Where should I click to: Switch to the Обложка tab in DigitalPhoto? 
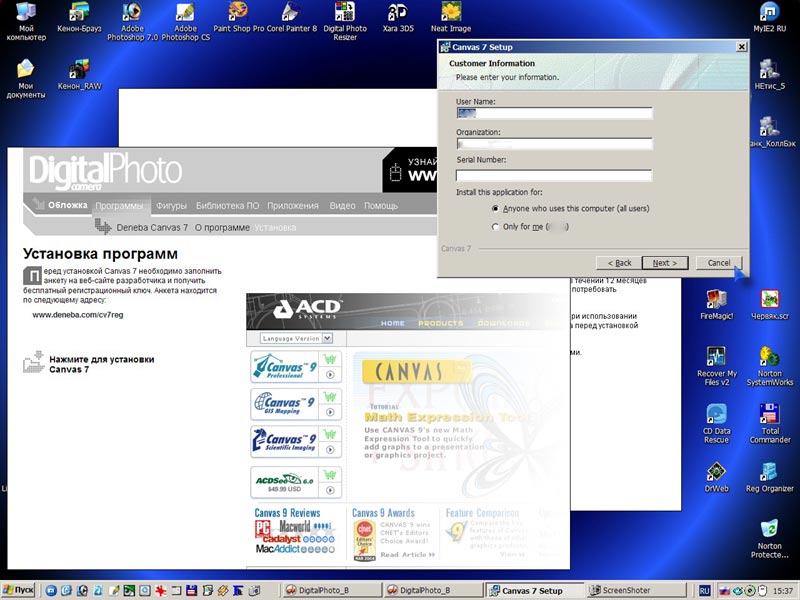pyautogui.click(x=67, y=205)
